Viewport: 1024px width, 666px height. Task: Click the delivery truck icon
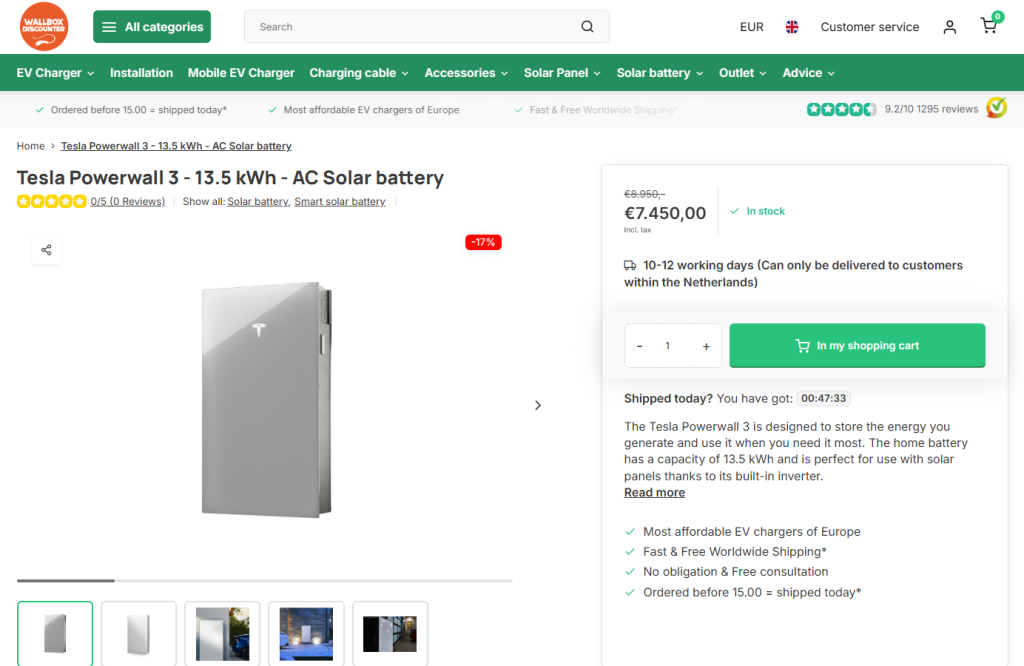[630, 265]
